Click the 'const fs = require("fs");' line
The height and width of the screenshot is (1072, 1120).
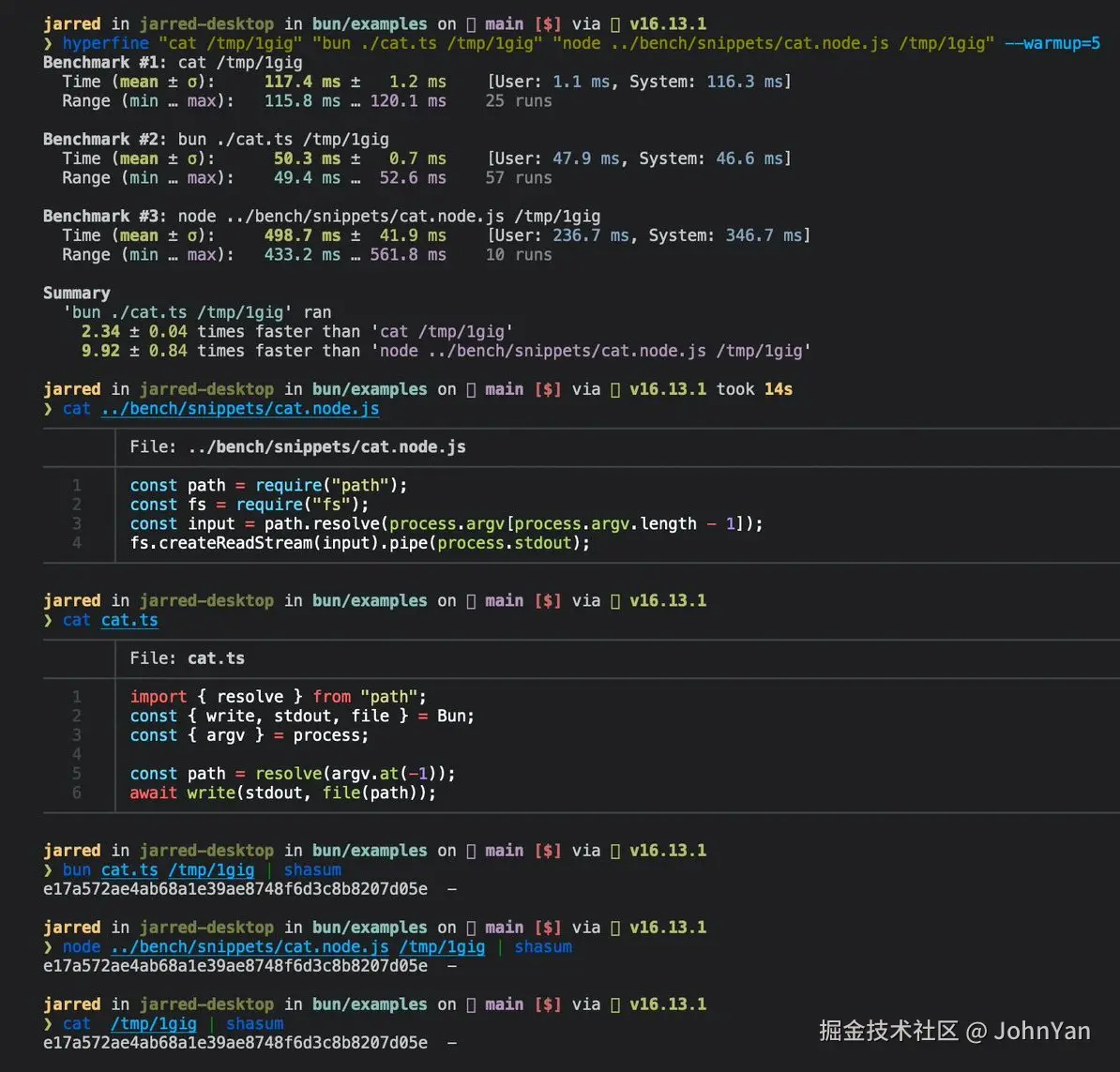[250, 505]
